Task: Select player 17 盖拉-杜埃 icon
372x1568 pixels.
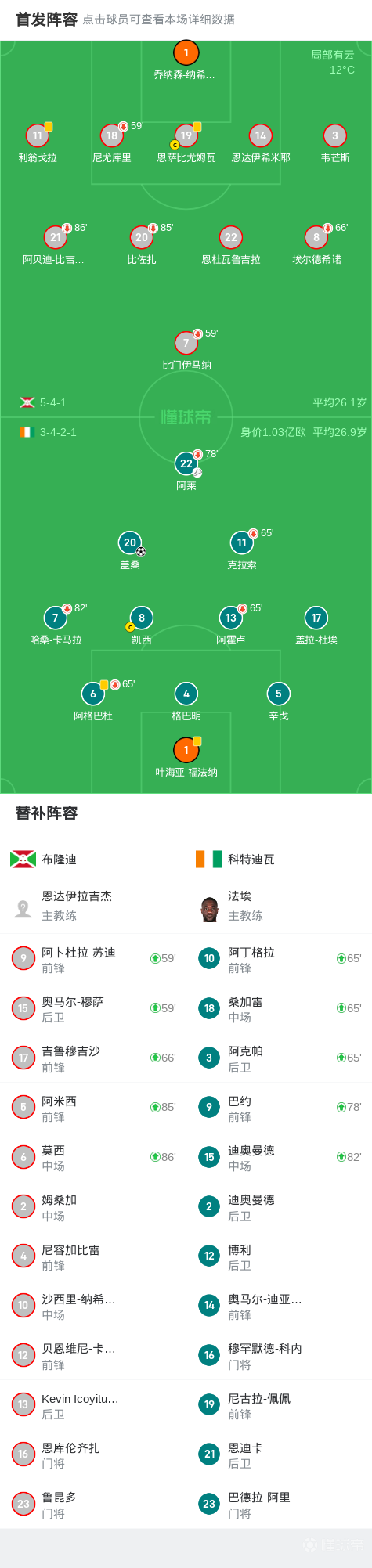Action: (316, 618)
